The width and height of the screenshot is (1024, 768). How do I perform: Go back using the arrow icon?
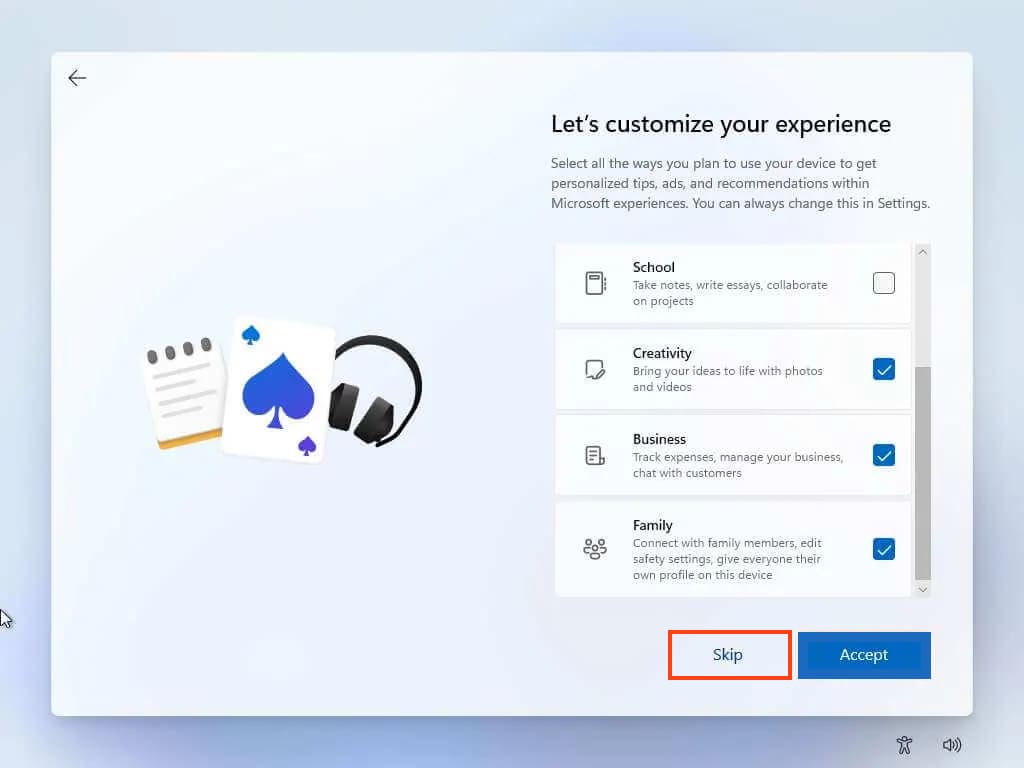[x=77, y=78]
